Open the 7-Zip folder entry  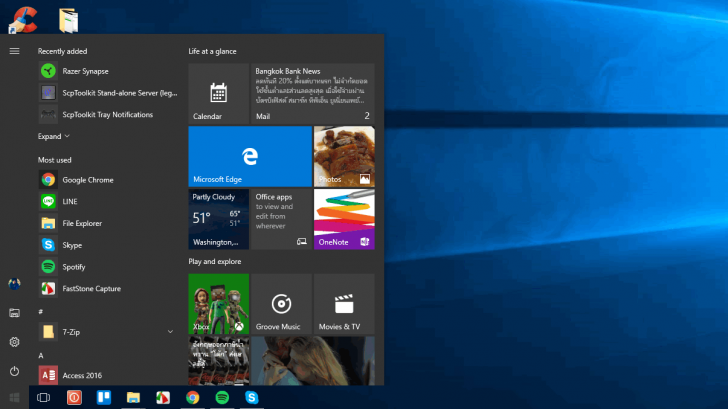pyautogui.click(x=108, y=332)
